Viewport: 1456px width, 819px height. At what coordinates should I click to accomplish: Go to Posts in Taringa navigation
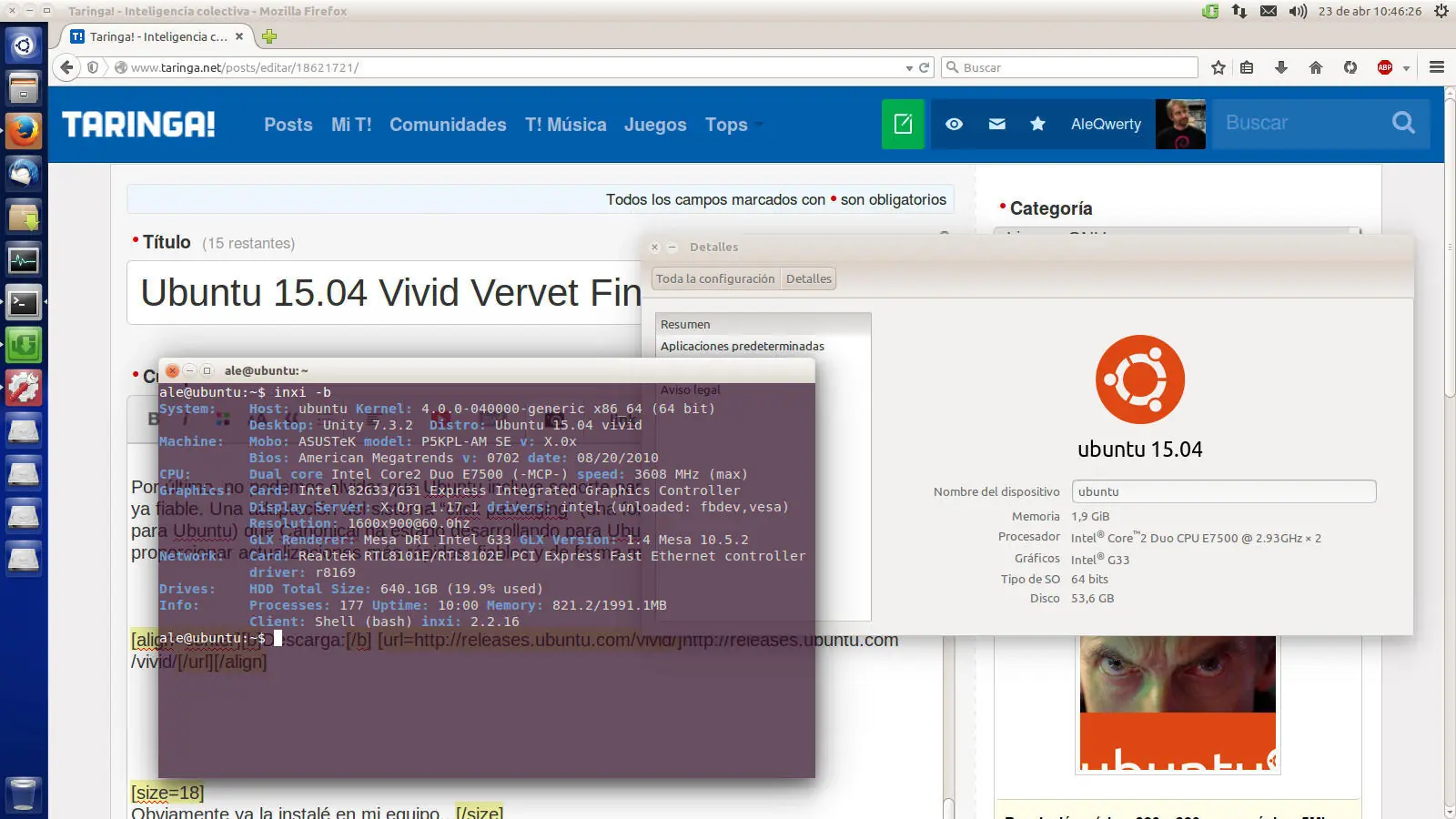[x=288, y=125]
